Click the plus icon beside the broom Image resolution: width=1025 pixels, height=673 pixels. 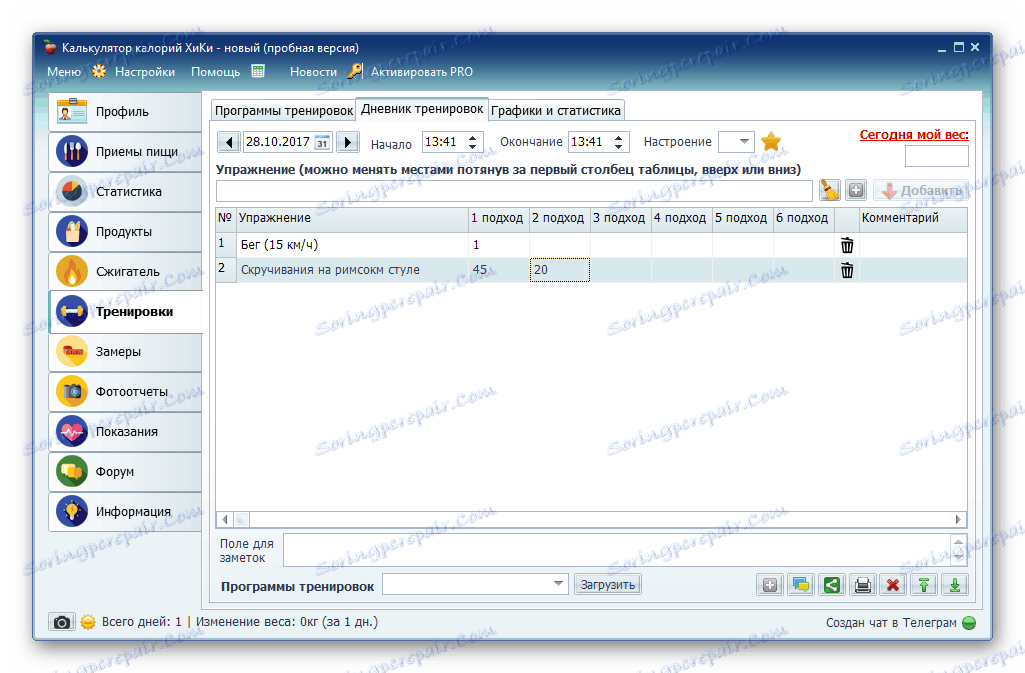click(856, 190)
